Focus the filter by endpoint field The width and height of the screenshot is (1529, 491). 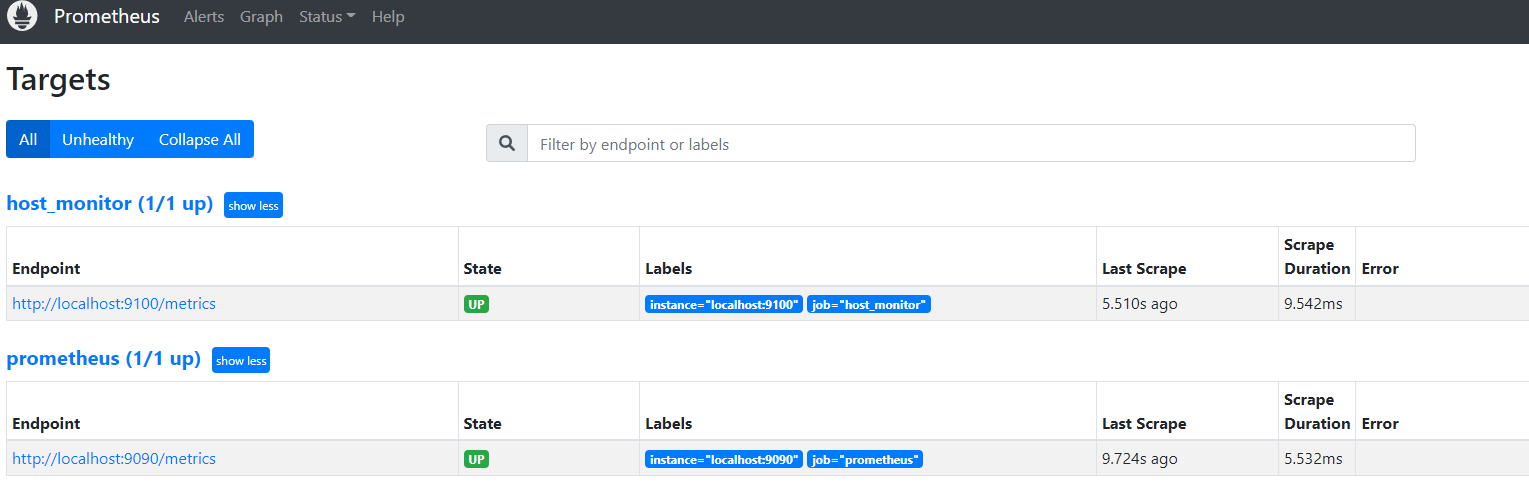pos(970,144)
